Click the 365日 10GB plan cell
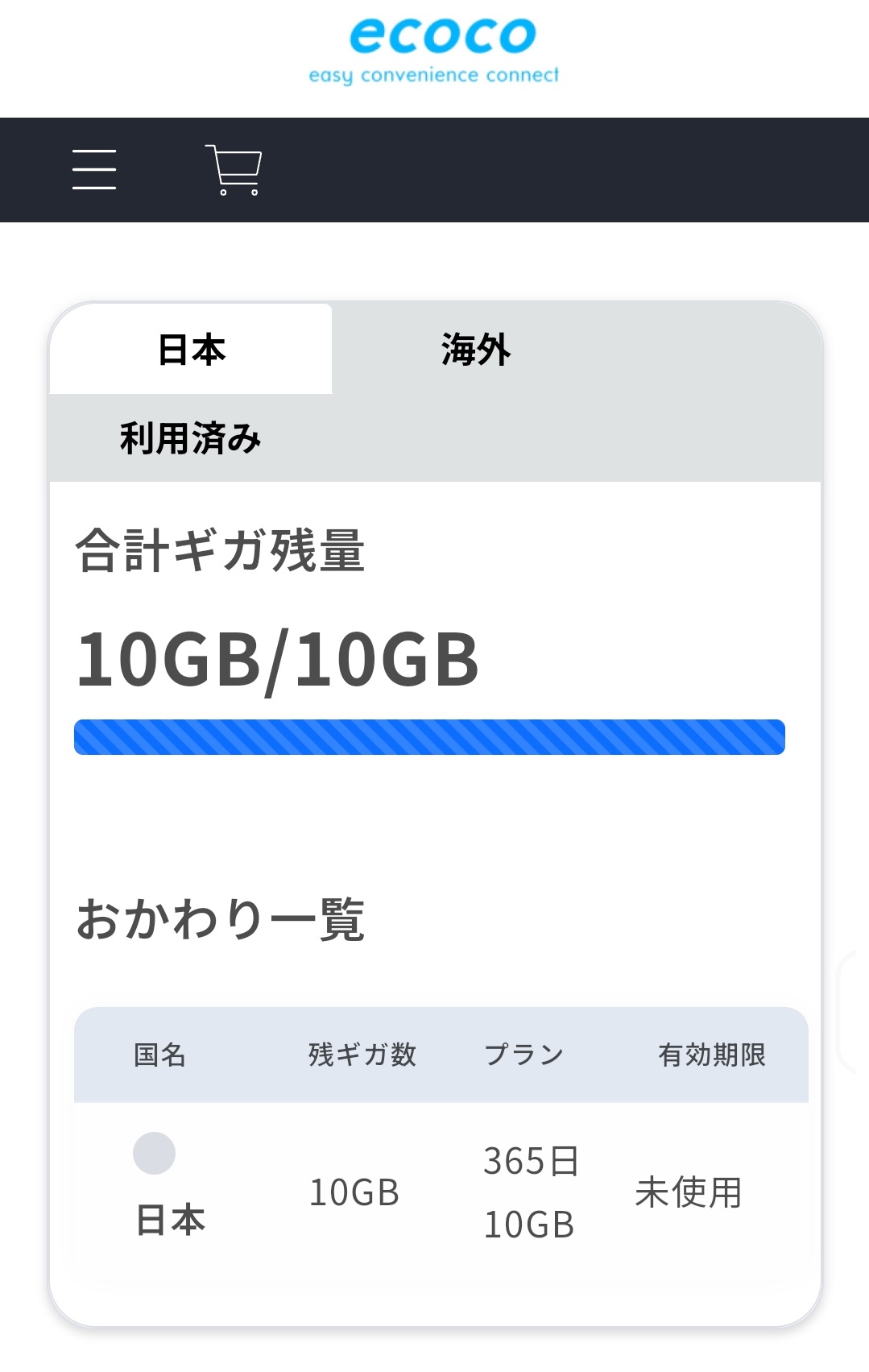Viewport: 869px width, 1372px height. [x=531, y=1192]
